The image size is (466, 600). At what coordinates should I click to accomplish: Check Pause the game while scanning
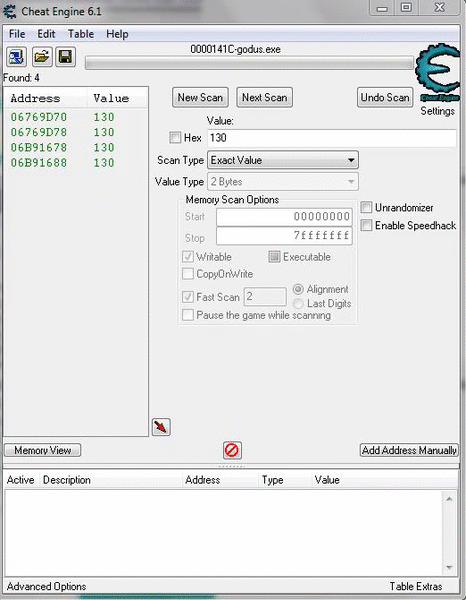(x=187, y=315)
